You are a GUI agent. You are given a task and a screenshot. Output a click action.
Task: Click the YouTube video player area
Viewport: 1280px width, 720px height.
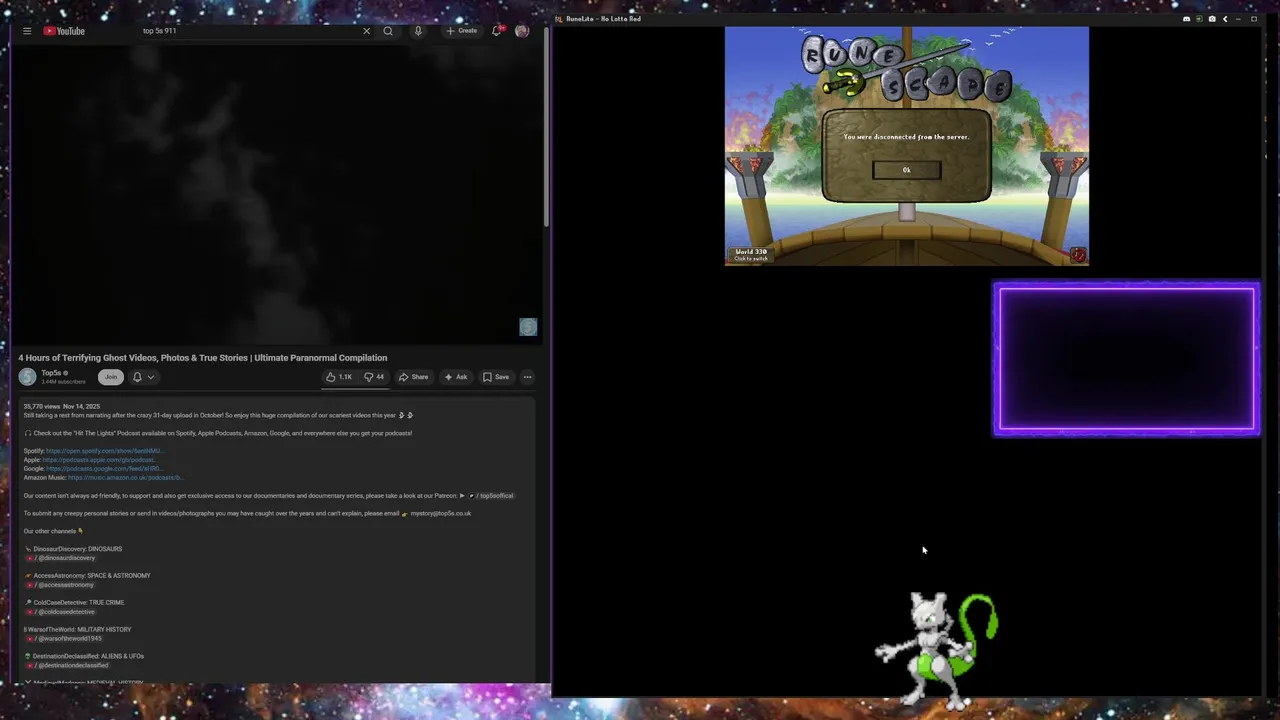pyautogui.click(x=276, y=195)
